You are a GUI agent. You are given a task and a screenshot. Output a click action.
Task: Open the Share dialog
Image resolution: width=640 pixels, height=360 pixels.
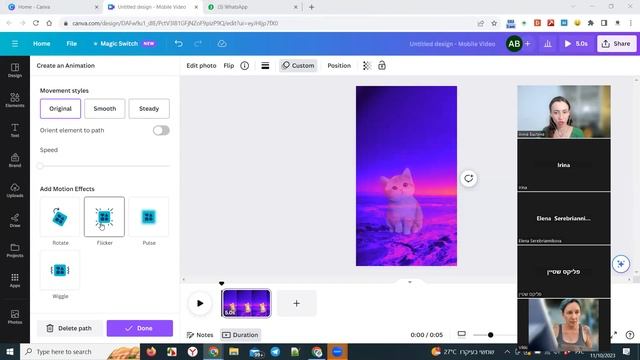pos(616,44)
